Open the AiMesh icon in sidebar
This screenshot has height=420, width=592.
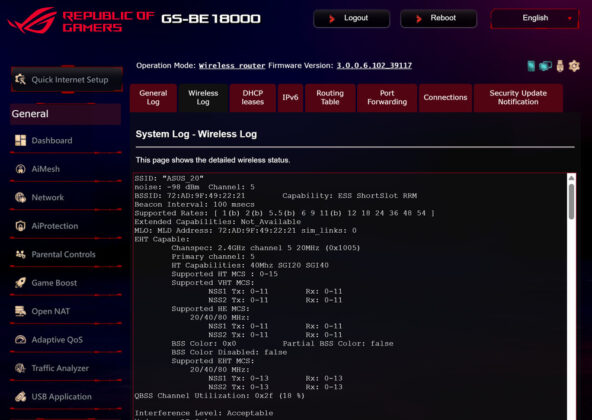pos(20,169)
